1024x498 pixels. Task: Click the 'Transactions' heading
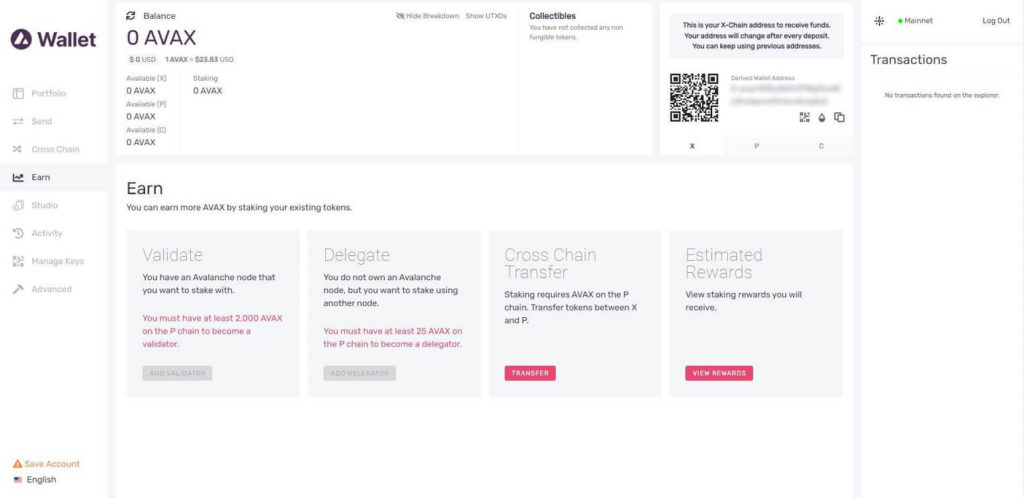pos(908,59)
